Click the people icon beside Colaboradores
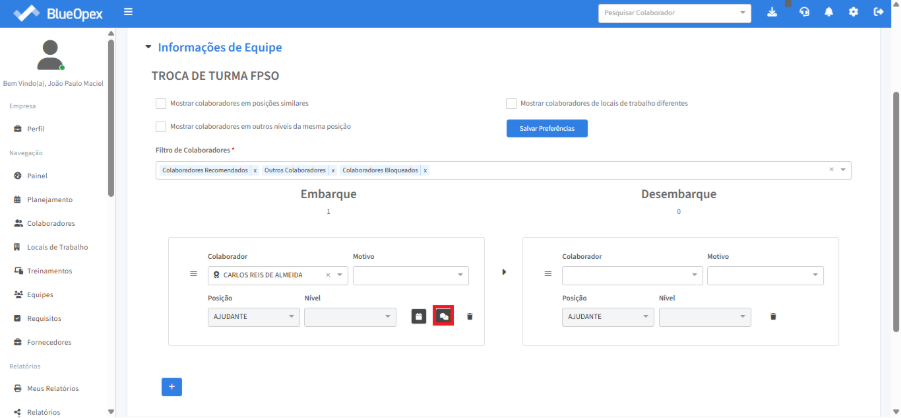This screenshot has height=418, width=901. [x=17, y=223]
